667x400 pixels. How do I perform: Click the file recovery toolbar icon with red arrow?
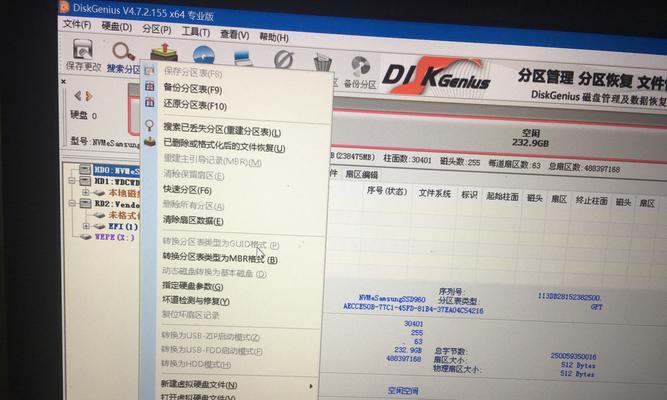pos(165,53)
